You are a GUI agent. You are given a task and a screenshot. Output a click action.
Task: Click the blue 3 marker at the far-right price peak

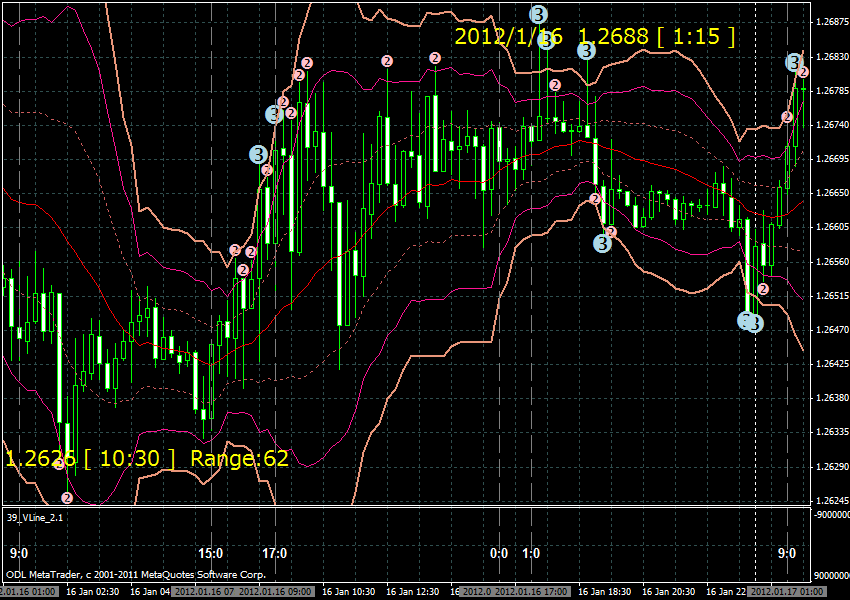click(794, 63)
